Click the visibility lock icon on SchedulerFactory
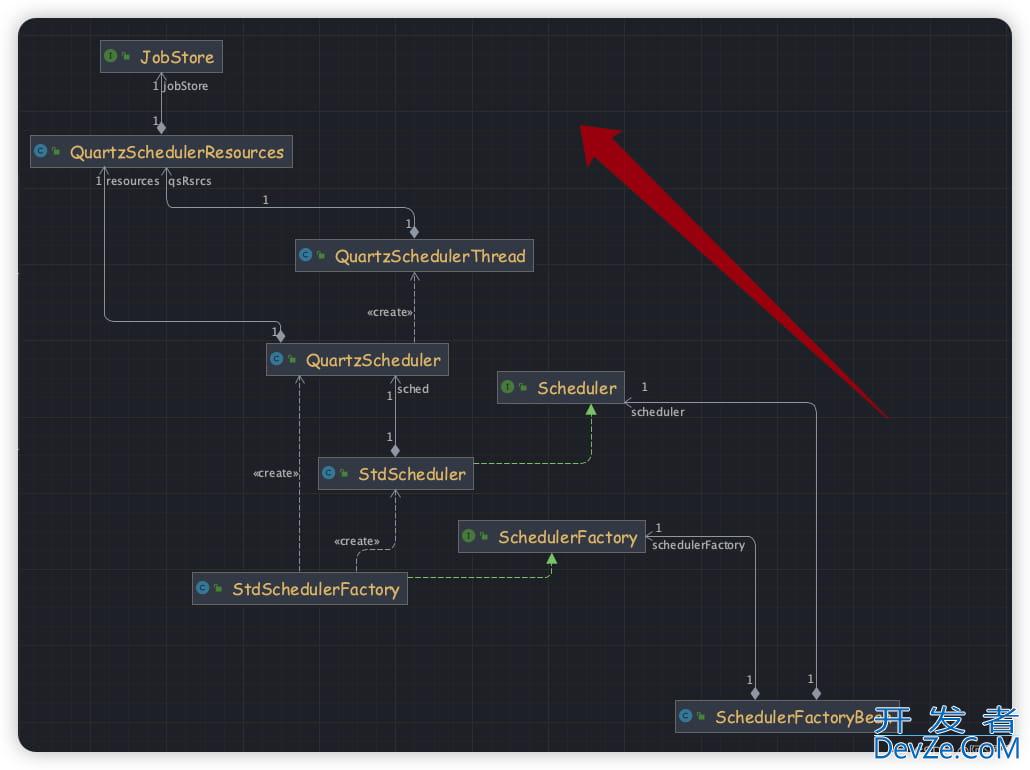Screen dimensions: 1030x770 coord(483,536)
